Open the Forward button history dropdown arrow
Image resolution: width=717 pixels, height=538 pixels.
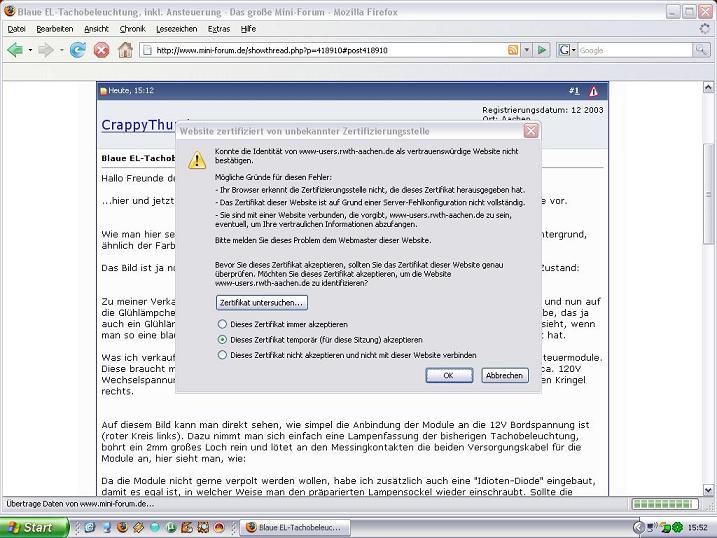[x=60, y=49]
